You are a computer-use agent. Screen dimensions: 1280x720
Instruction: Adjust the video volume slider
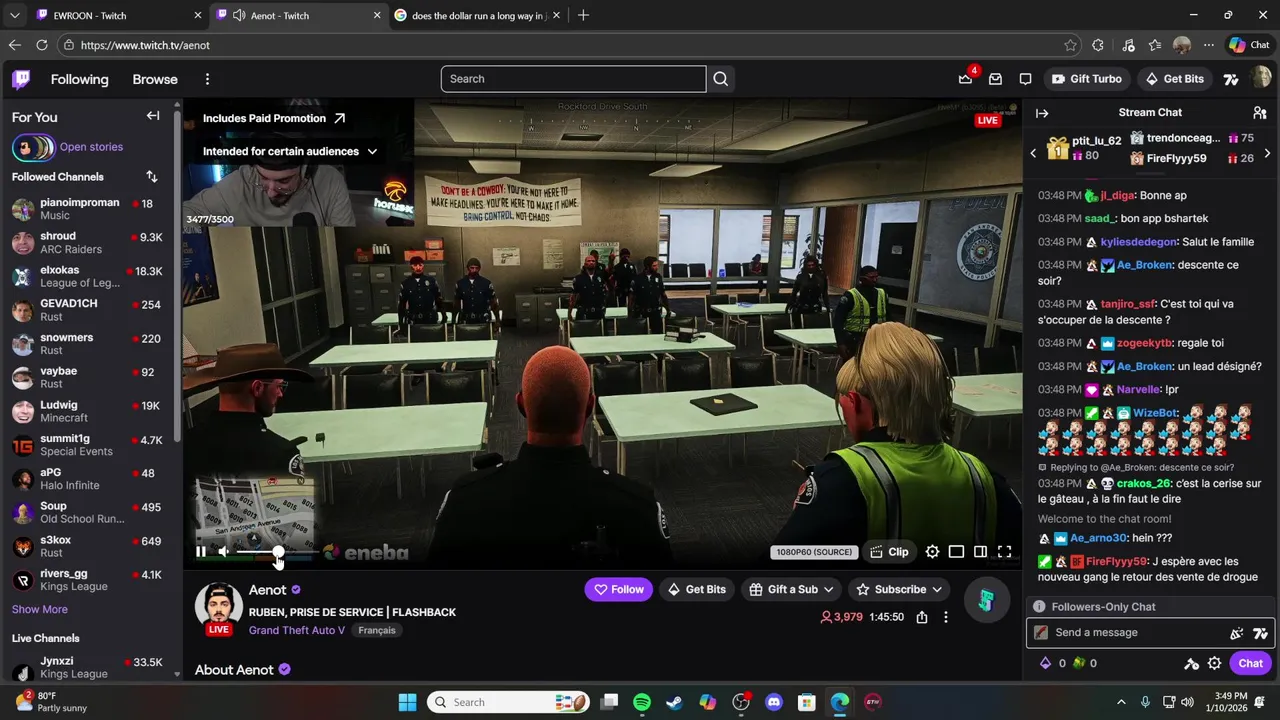pyautogui.click(x=278, y=551)
